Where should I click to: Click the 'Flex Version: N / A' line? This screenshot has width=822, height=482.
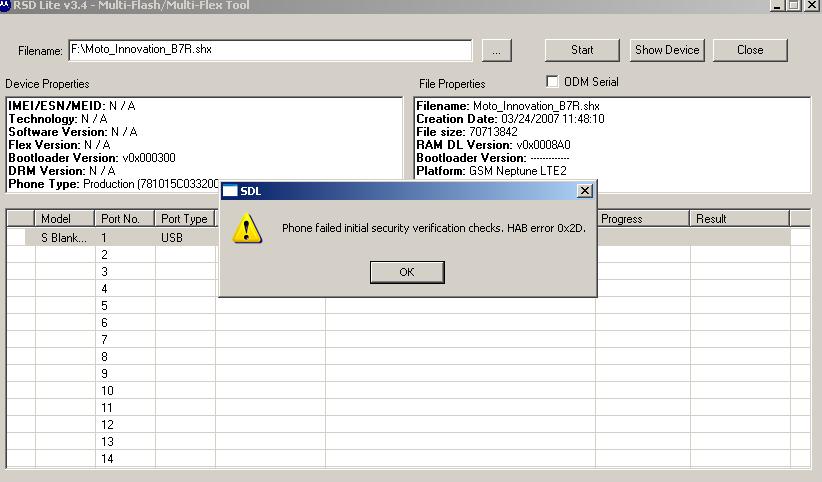click(59, 145)
